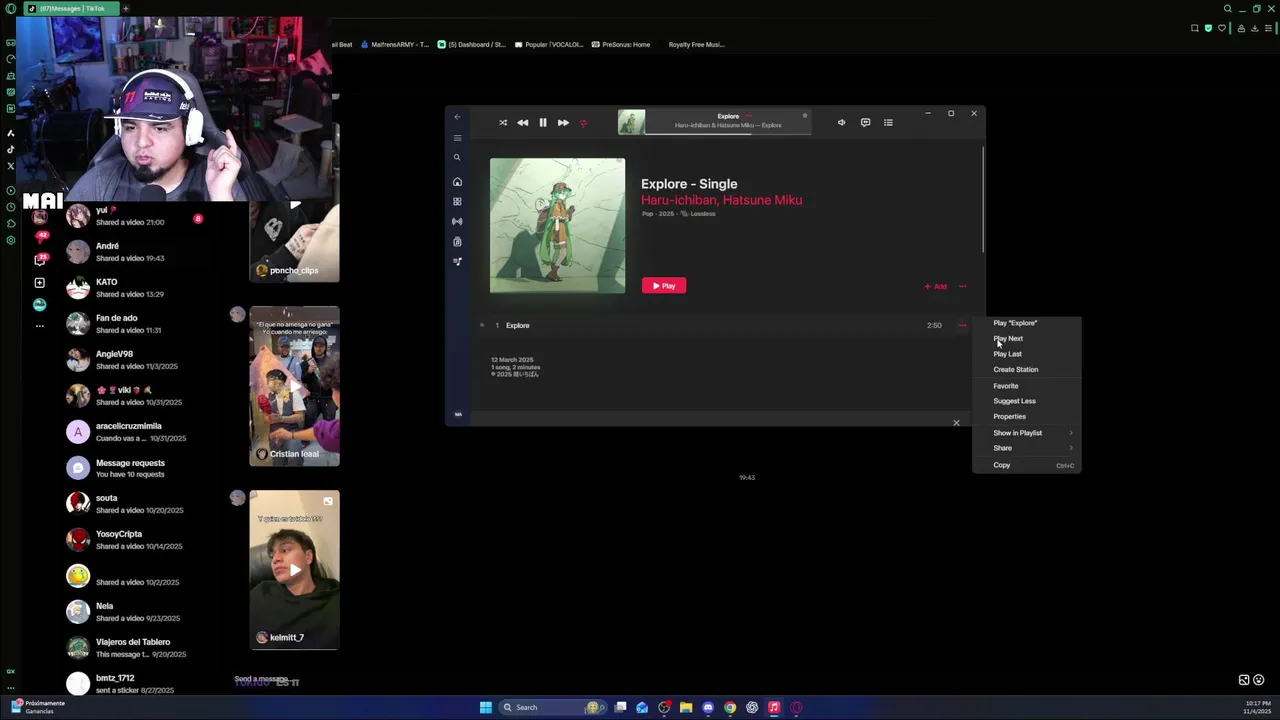Show the lyrics panel icon
The width and height of the screenshot is (1280, 720).
click(x=865, y=123)
